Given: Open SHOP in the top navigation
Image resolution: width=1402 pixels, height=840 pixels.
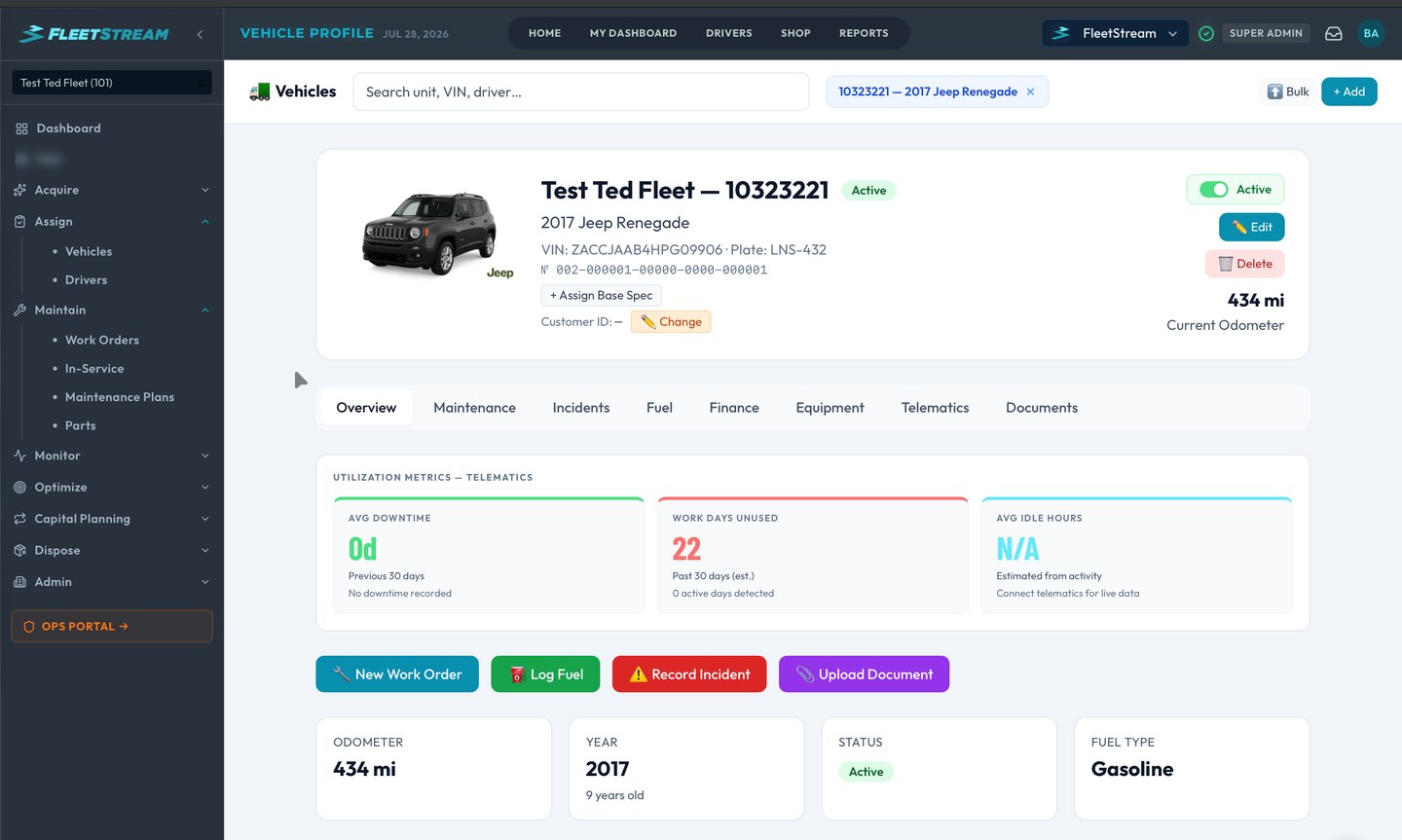Looking at the screenshot, I should coord(795,33).
